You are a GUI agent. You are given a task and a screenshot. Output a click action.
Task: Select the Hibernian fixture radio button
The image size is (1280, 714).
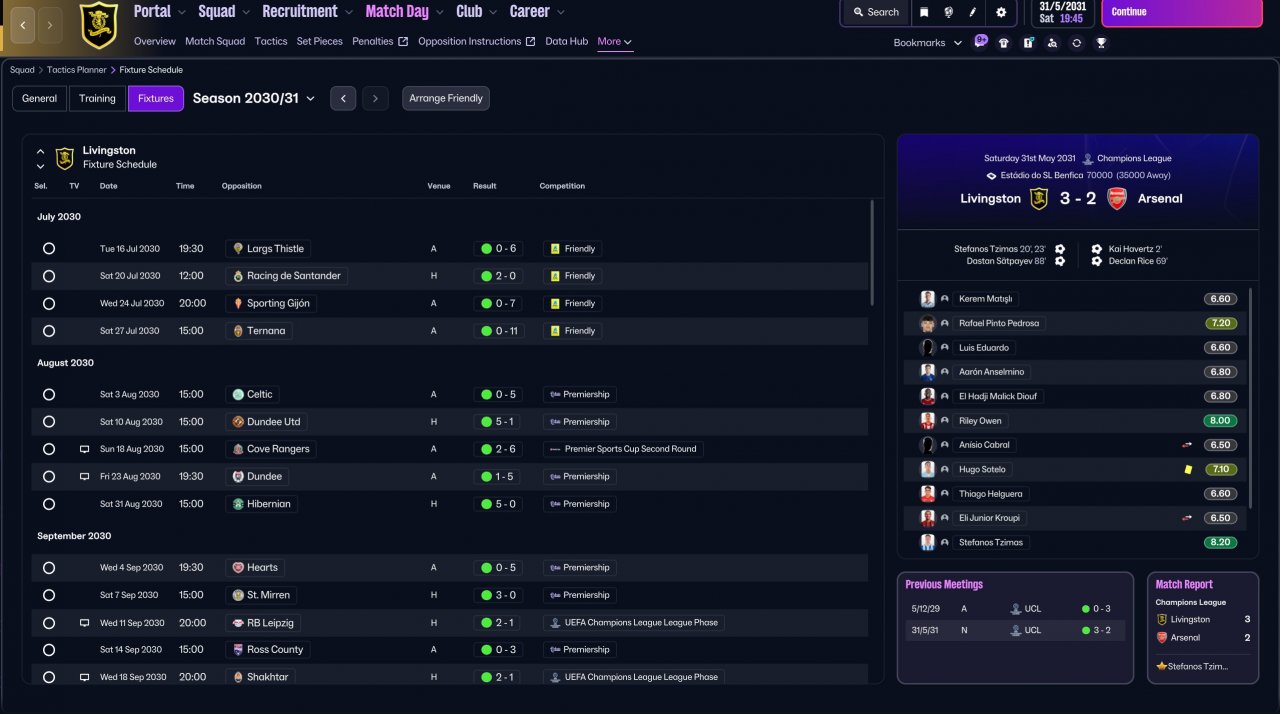click(x=49, y=504)
